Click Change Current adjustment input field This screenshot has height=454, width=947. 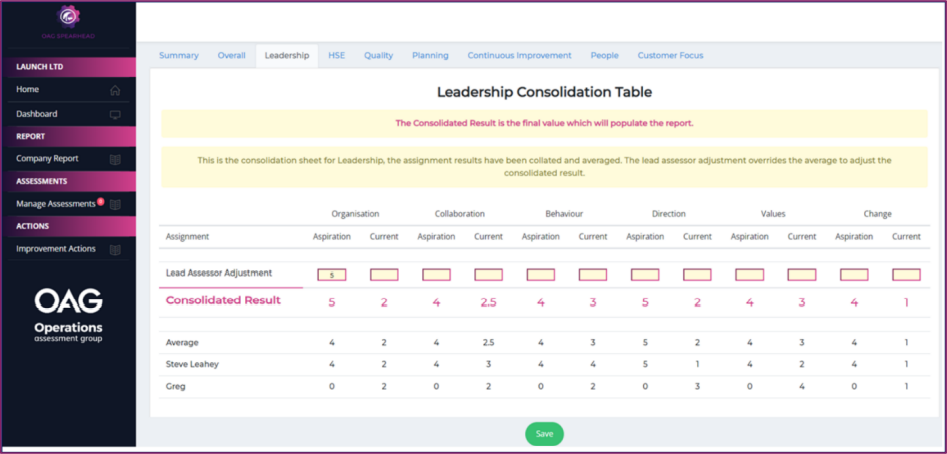pyautogui.click(x=906, y=274)
